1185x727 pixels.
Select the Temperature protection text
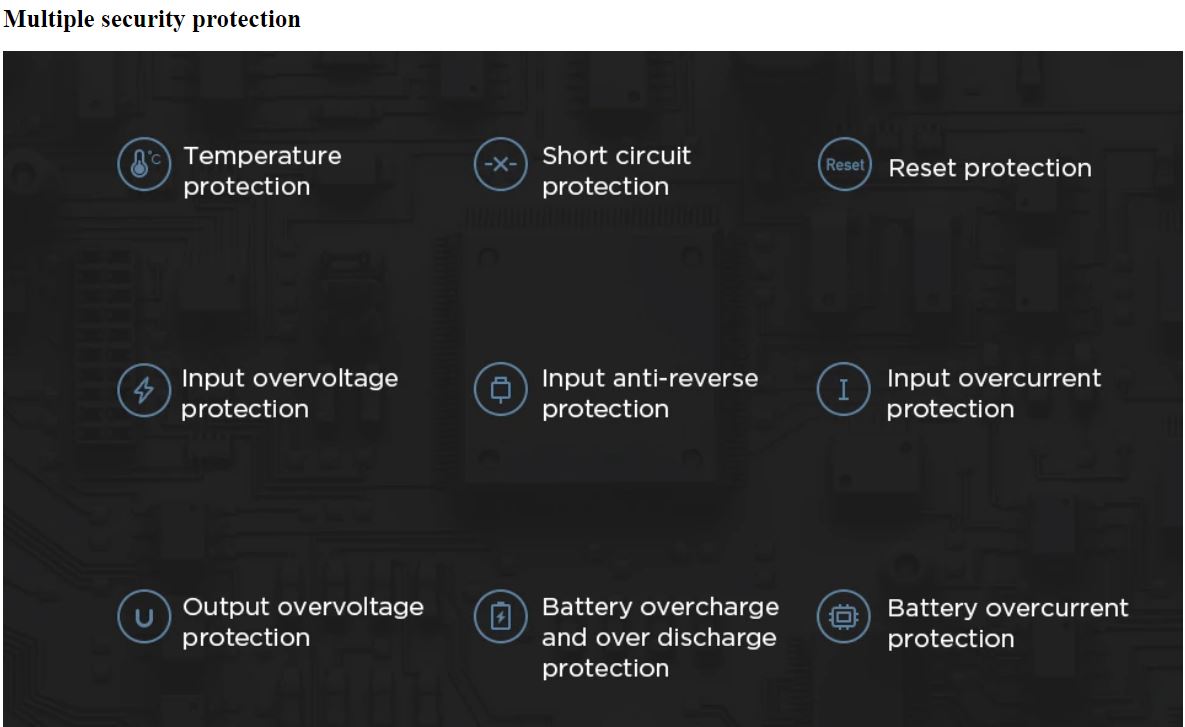pyautogui.click(x=262, y=171)
